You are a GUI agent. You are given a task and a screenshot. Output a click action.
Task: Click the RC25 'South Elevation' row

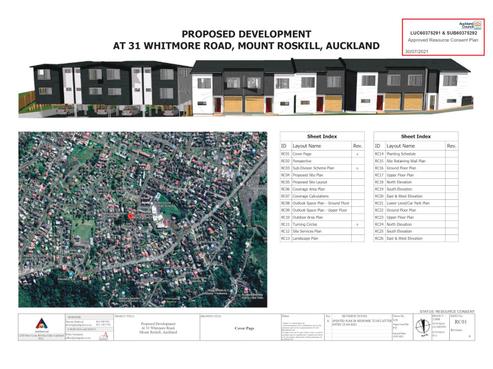click(416, 231)
